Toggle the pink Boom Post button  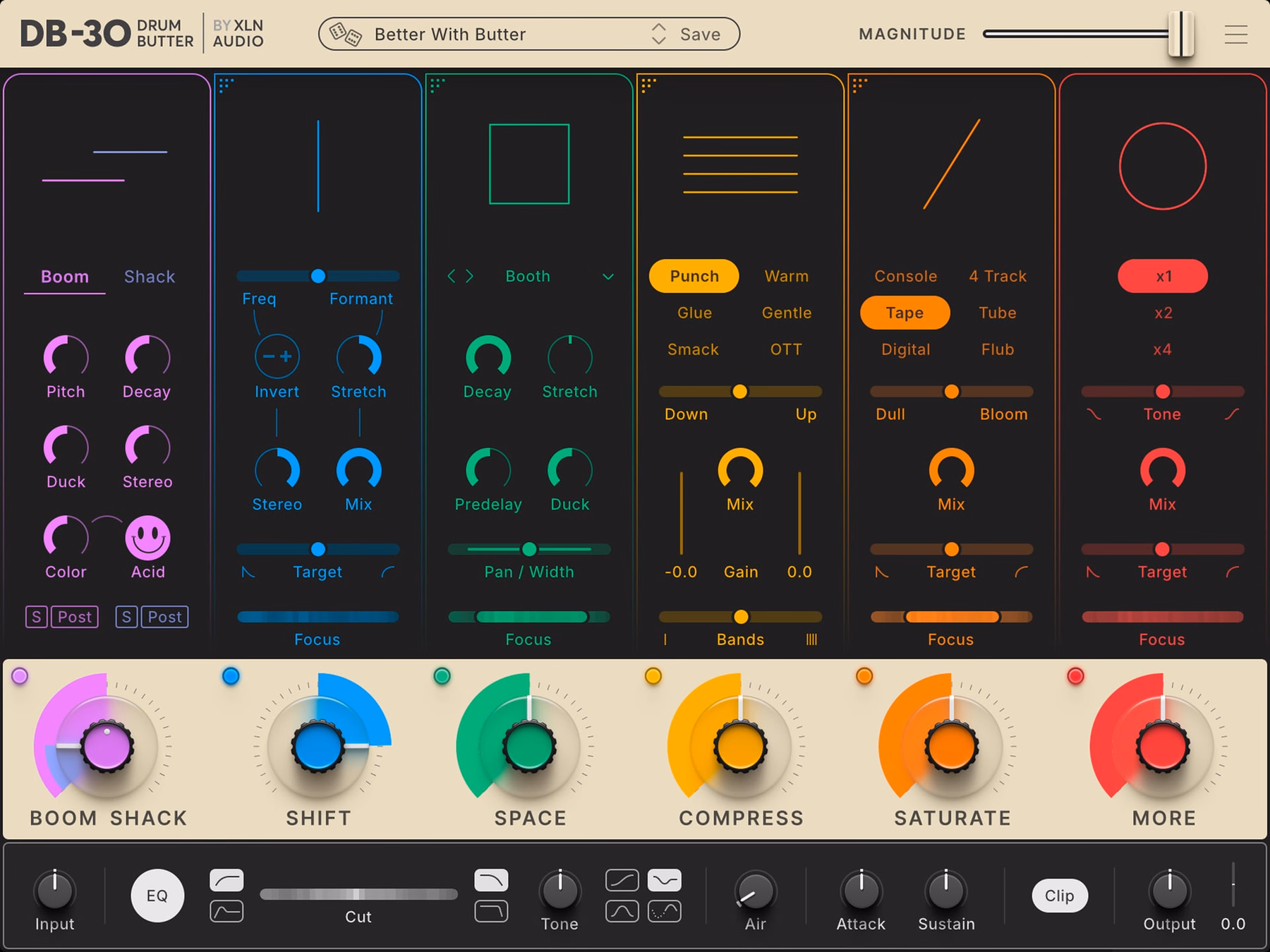click(x=74, y=617)
